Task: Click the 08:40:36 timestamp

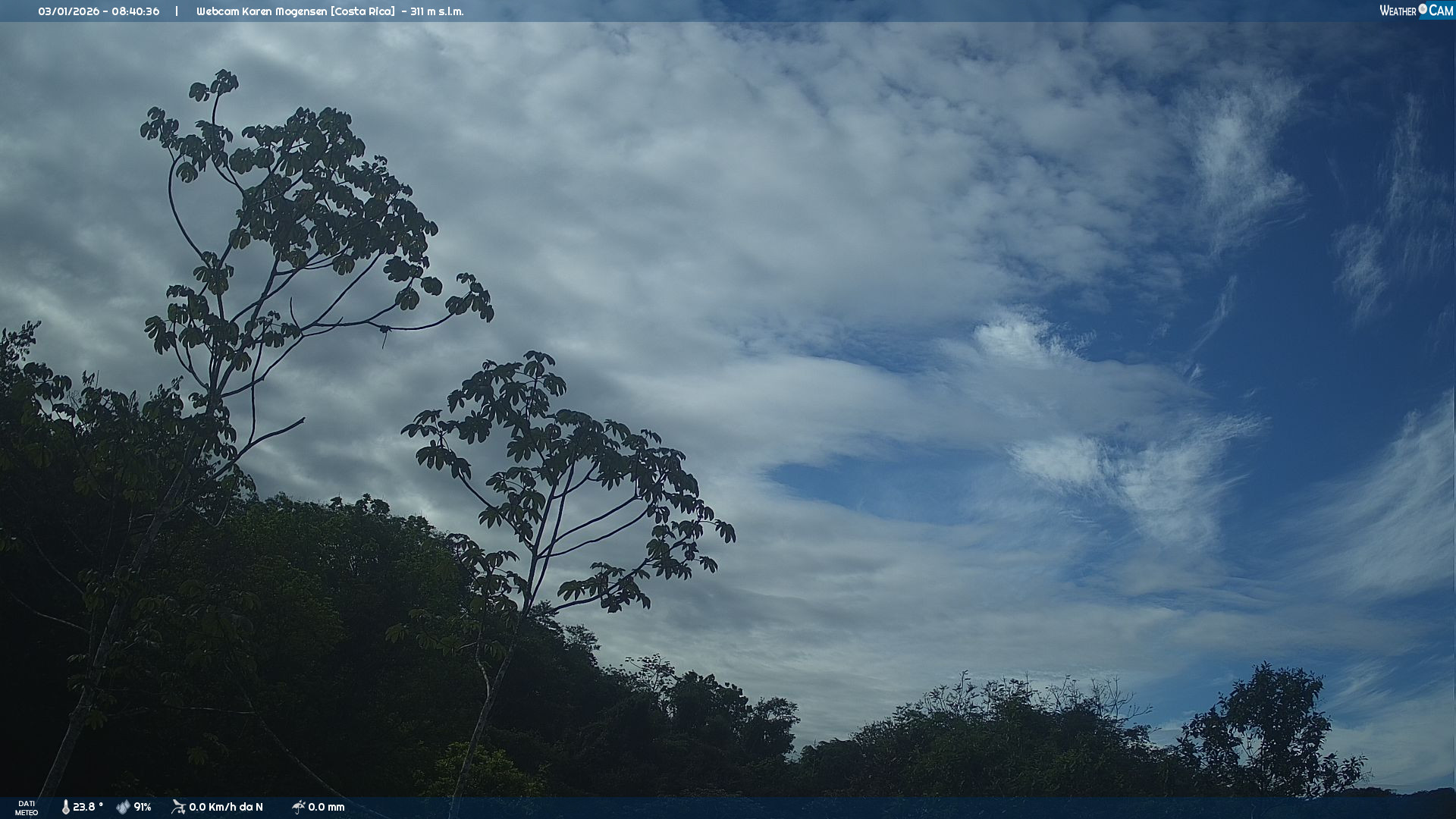Action: pyautogui.click(x=136, y=11)
